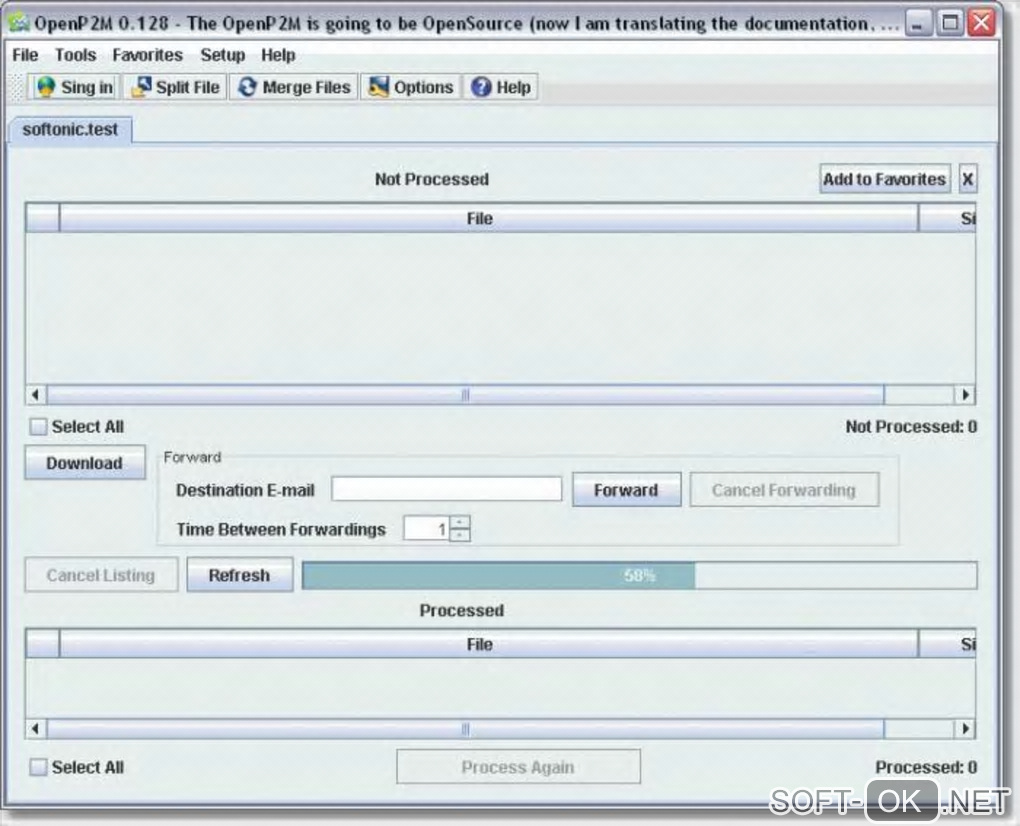Click the Help toolbar button

[x=500, y=87]
